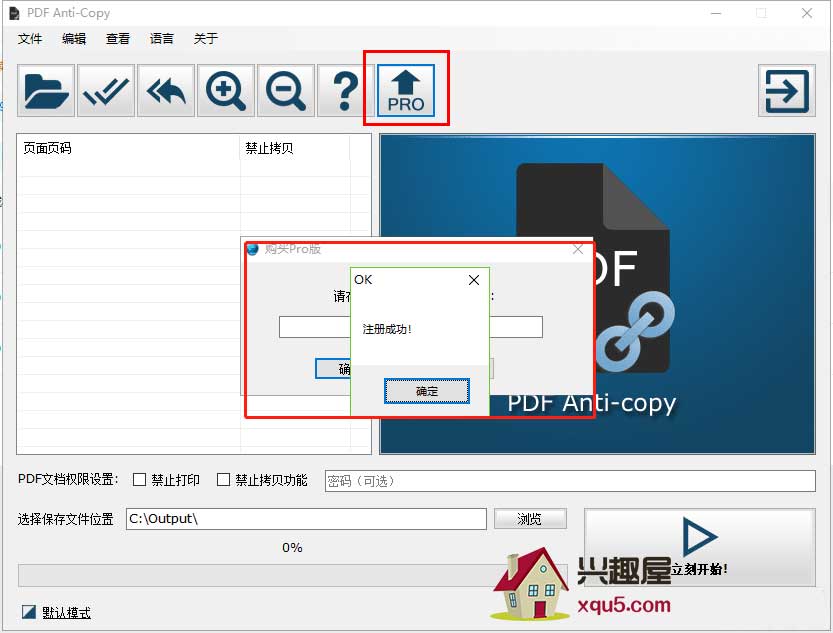
Task: Open the 编辑 menu
Action: [x=74, y=39]
